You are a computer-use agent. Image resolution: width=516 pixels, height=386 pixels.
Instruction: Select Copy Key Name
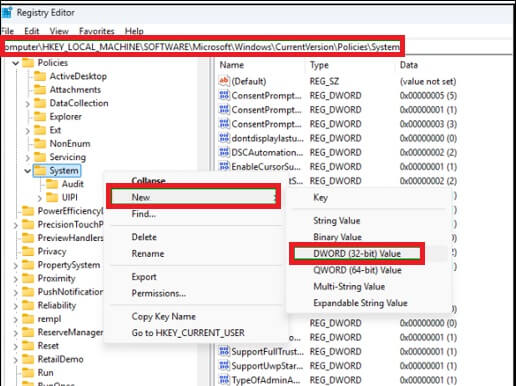pos(163,316)
